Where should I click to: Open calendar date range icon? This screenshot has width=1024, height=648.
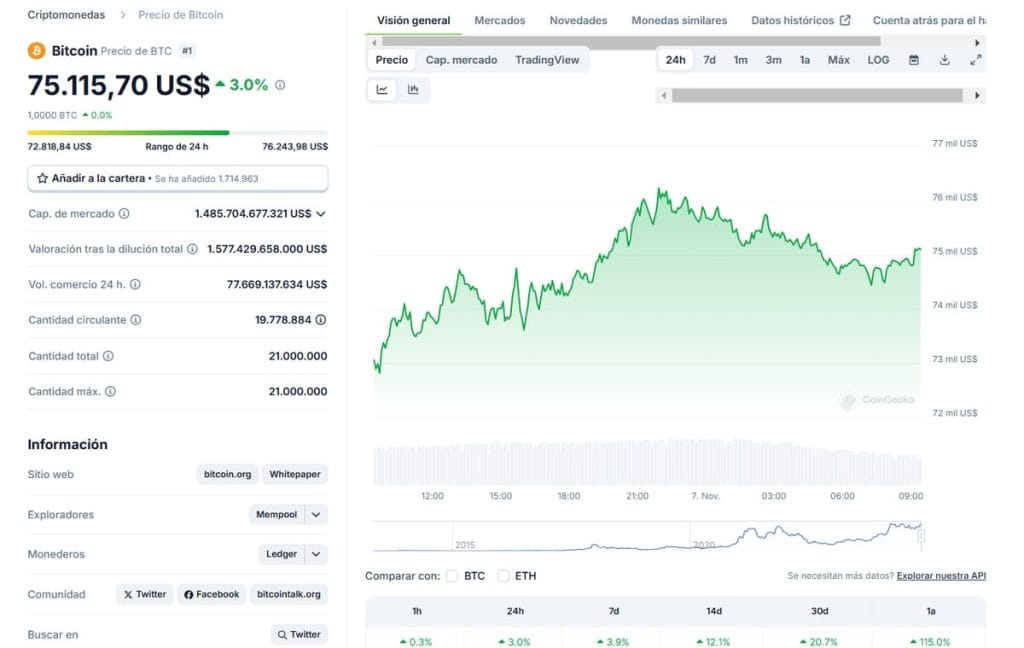pos(914,60)
